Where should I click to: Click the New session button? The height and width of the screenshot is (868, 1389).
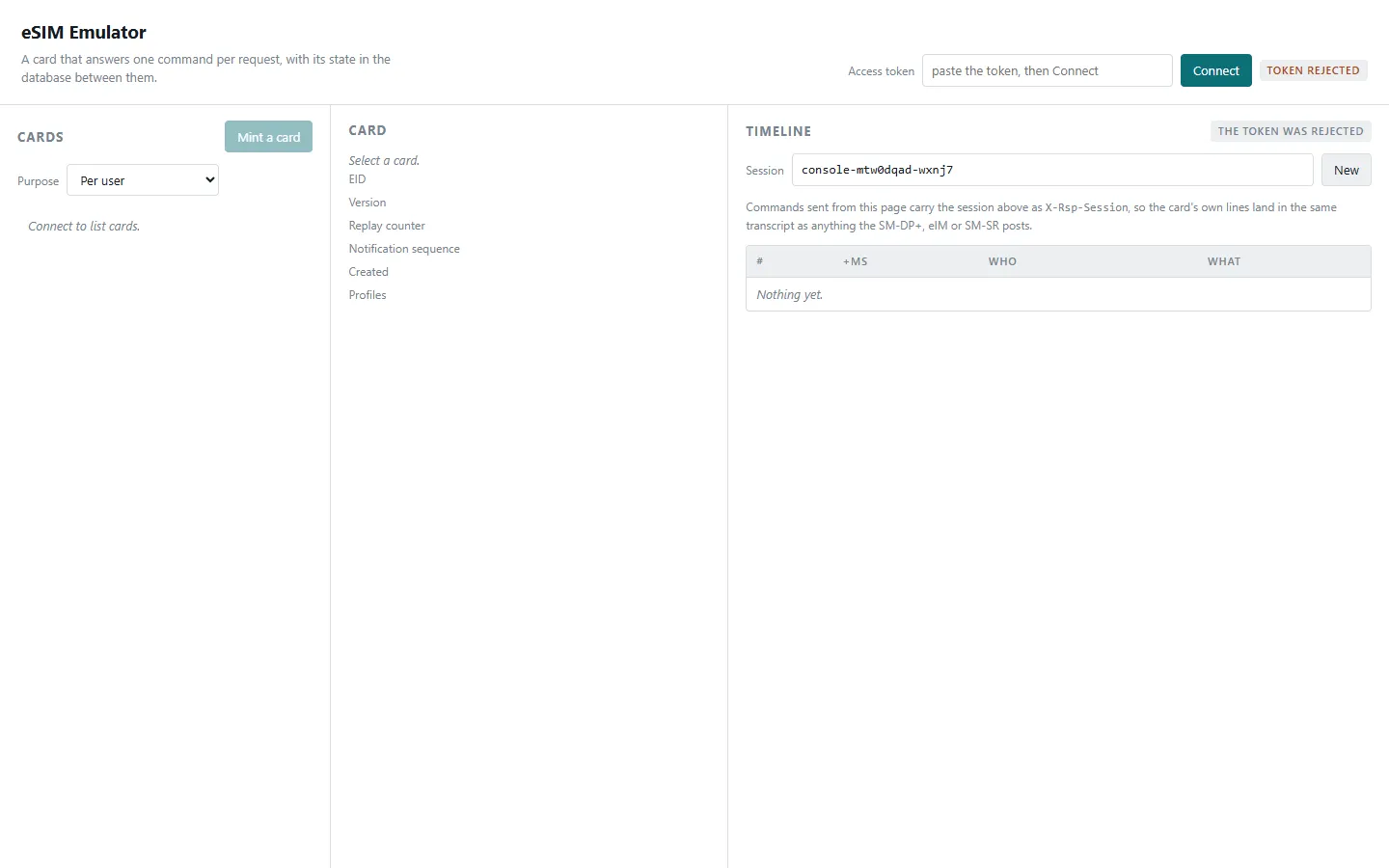tap(1346, 170)
